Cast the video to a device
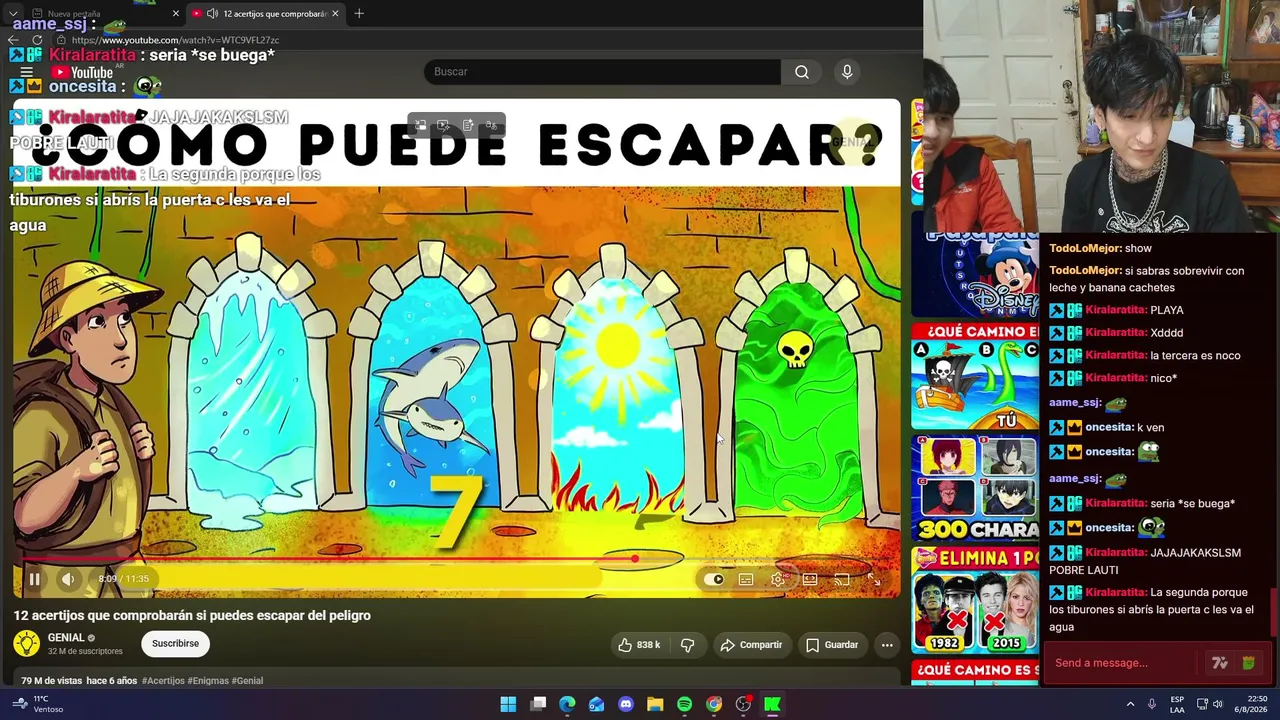Image resolution: width=1280 pixels, height=720 pixels. (x=842, y=579)
